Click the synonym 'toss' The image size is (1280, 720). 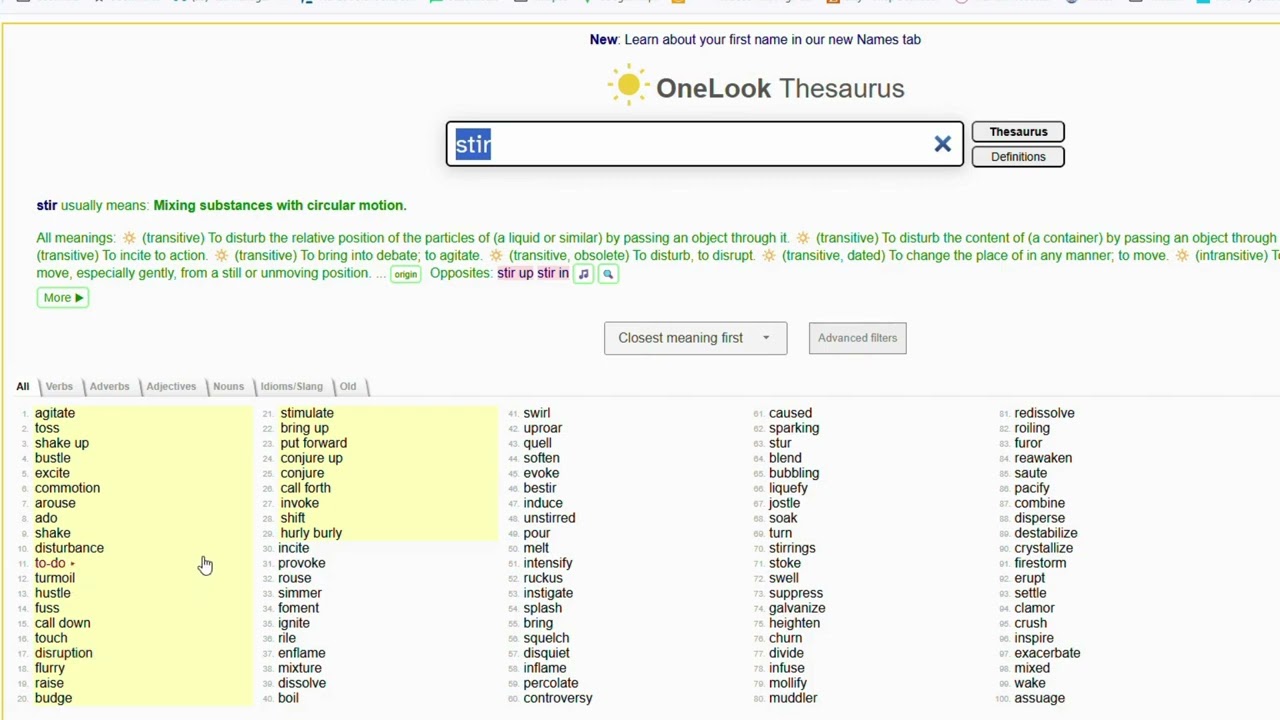[47, 428]
